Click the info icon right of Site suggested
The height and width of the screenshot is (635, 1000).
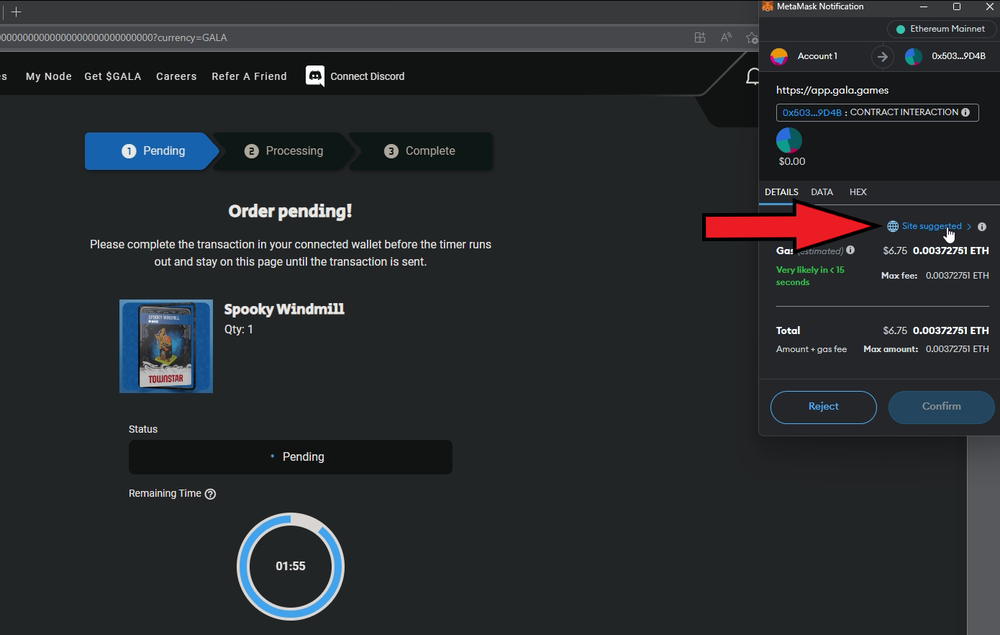click(x=982, y=226)
